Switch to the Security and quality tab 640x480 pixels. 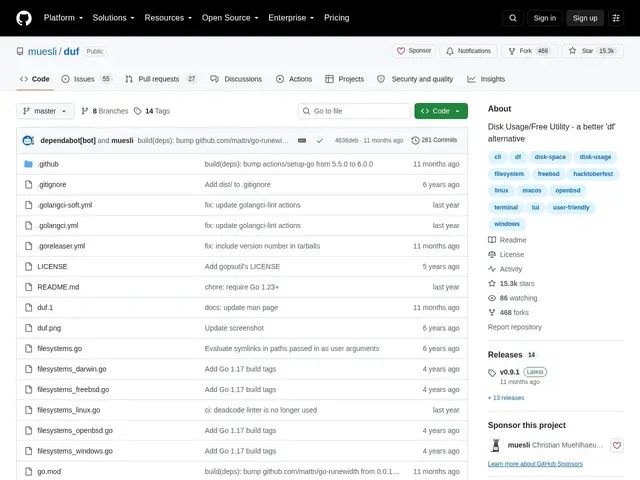(415, 79)
